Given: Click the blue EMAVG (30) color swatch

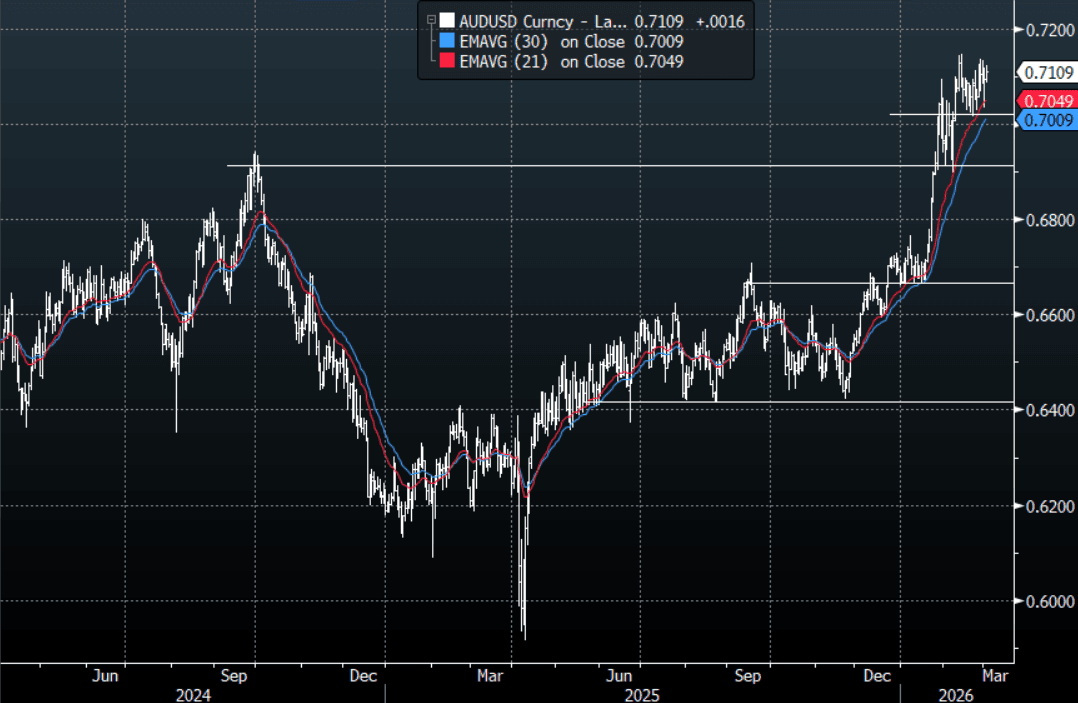Looking at the screenshot, I should click(x=447, y=41).
